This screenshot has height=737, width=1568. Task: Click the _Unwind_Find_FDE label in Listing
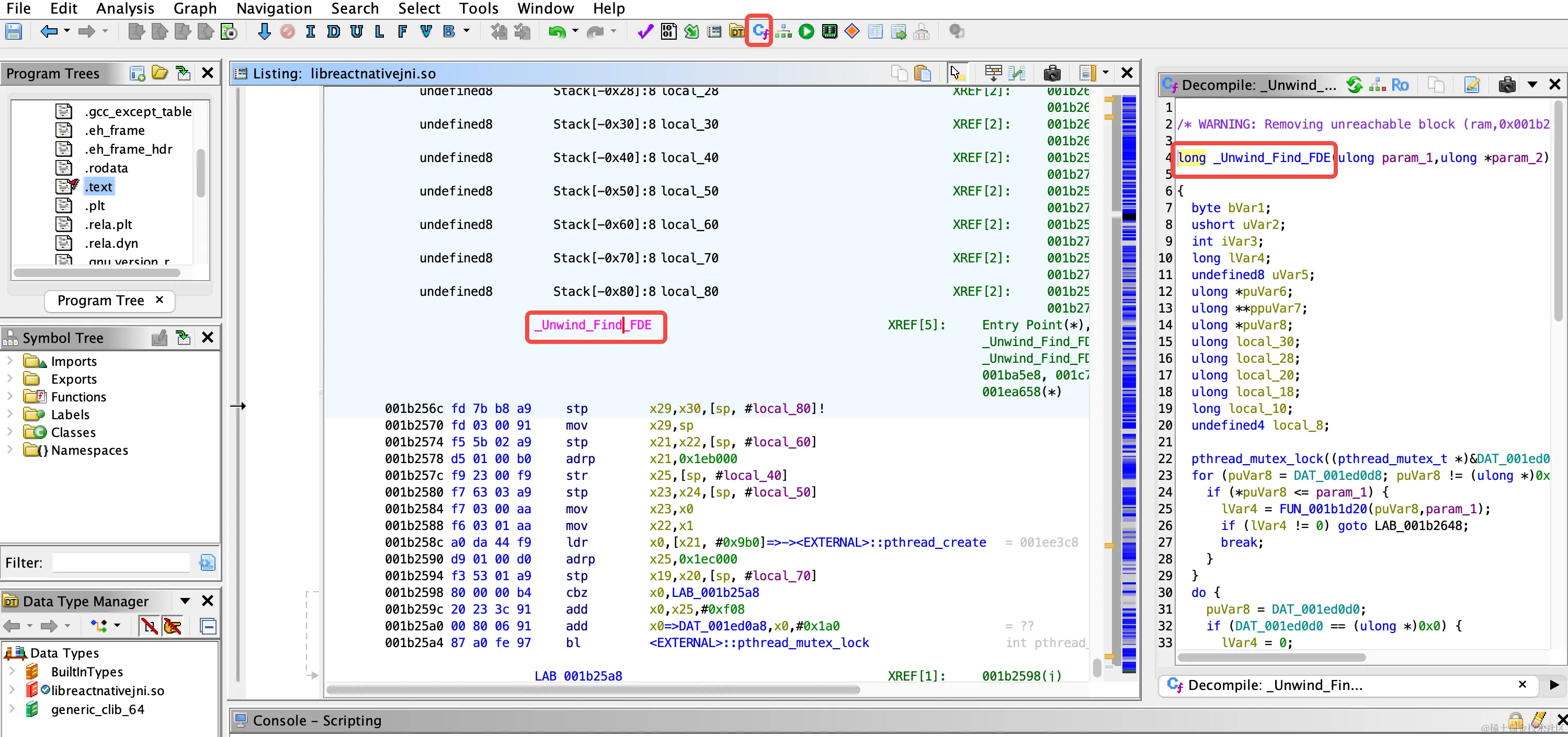coord(594,325)
